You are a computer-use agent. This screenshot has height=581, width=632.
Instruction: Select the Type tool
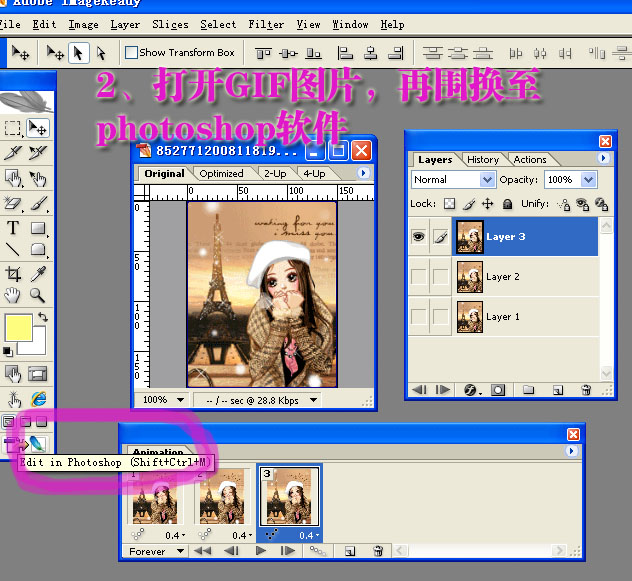(x=13, y=228)
